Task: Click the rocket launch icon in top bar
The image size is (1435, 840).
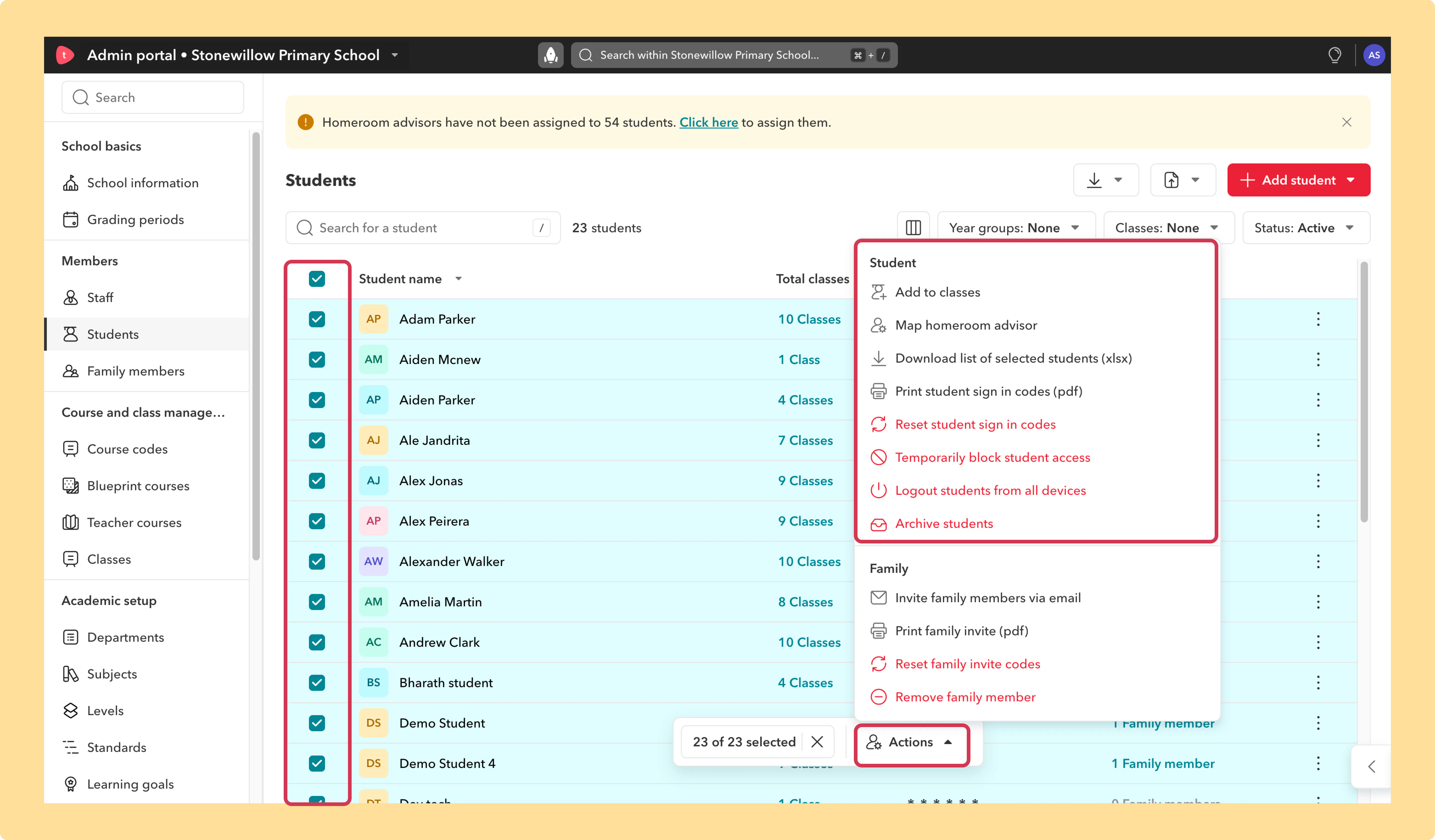Action: point(550,55)
